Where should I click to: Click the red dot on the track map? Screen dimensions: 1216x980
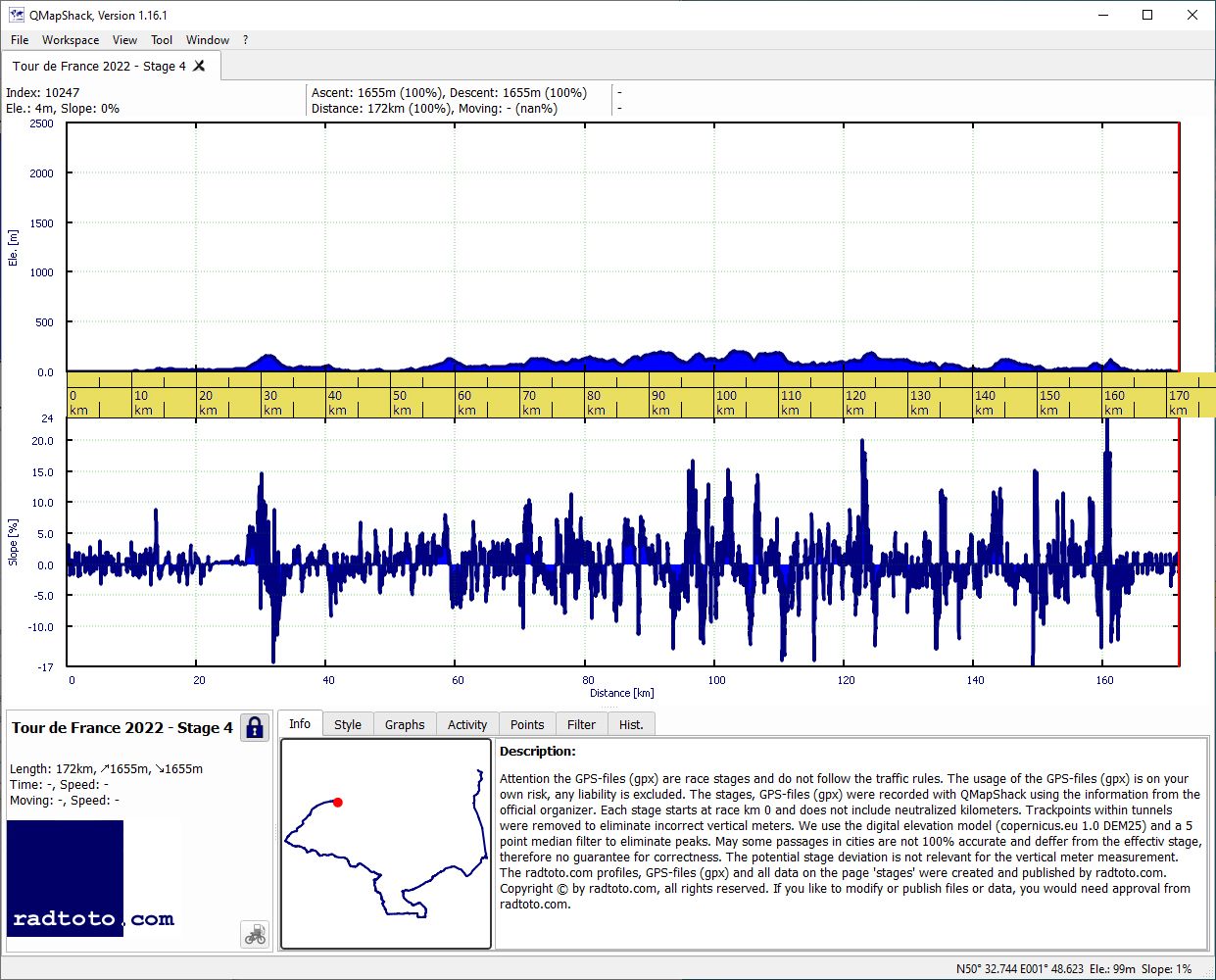pyautogui.click(x=338, y=802)
